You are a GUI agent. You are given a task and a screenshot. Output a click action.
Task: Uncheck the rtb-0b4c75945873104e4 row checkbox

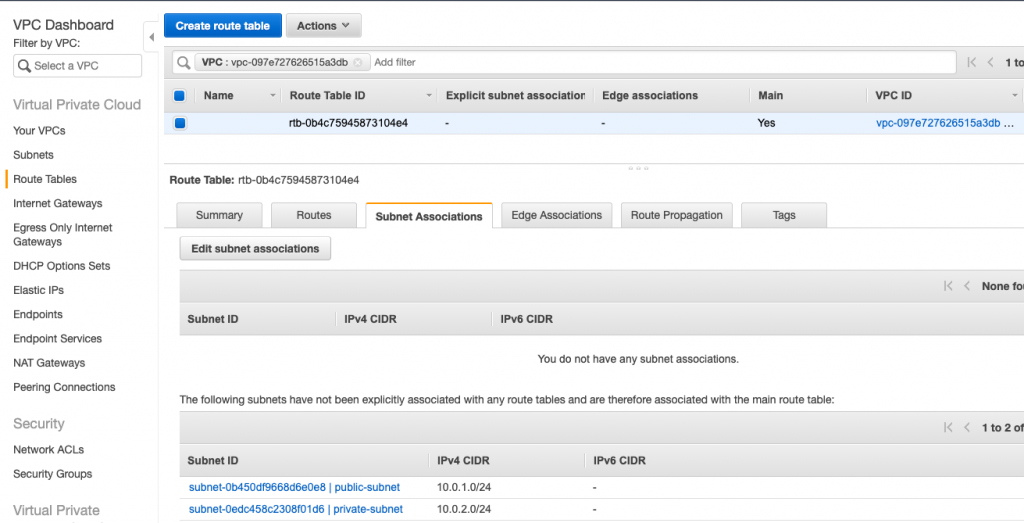tap(180, 123)
